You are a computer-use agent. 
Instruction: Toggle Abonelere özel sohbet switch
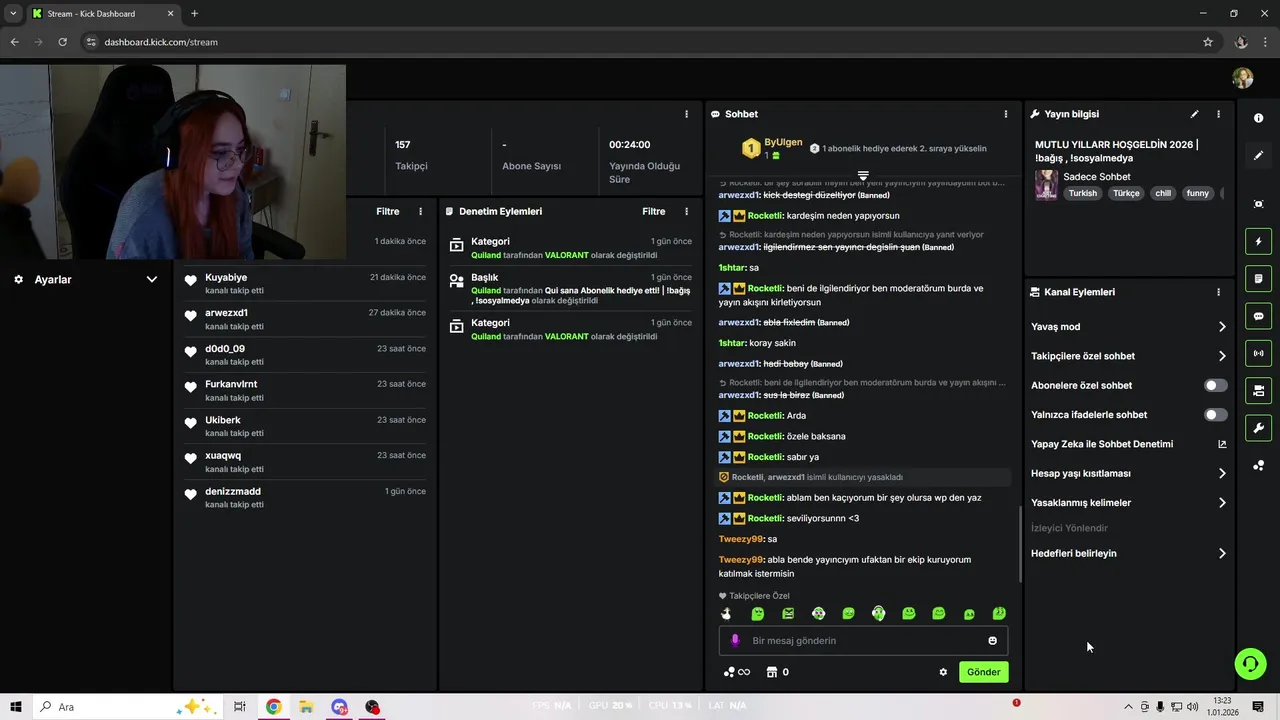click(1215, 385)
